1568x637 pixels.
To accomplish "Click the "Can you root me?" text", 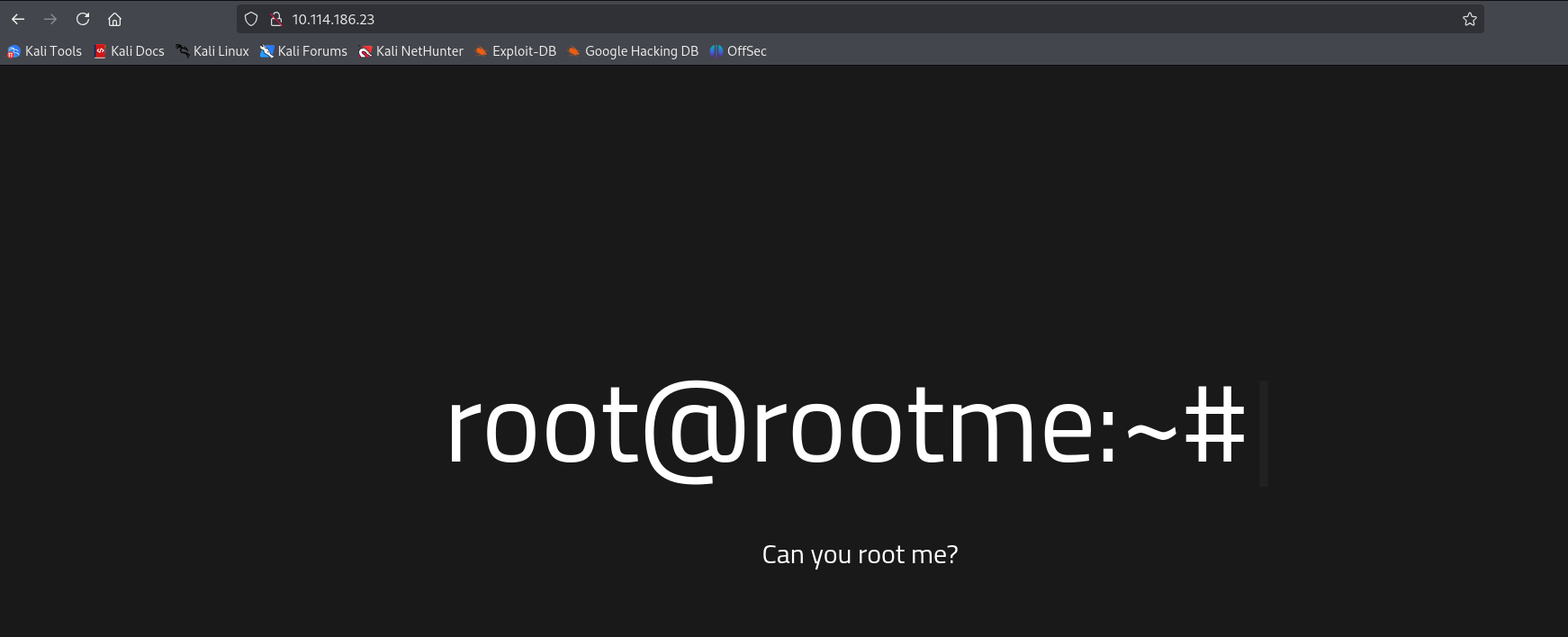I will (x=860, y=554).
